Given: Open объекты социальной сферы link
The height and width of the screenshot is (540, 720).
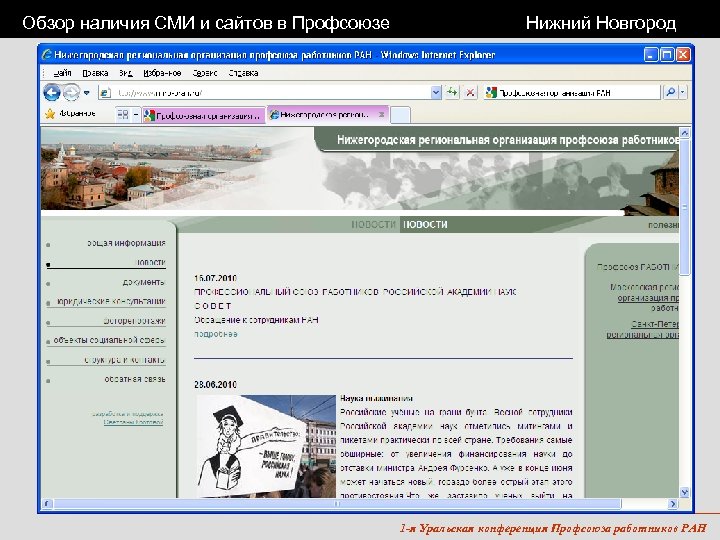Looking at the screenshot, I should pos(109,340).
